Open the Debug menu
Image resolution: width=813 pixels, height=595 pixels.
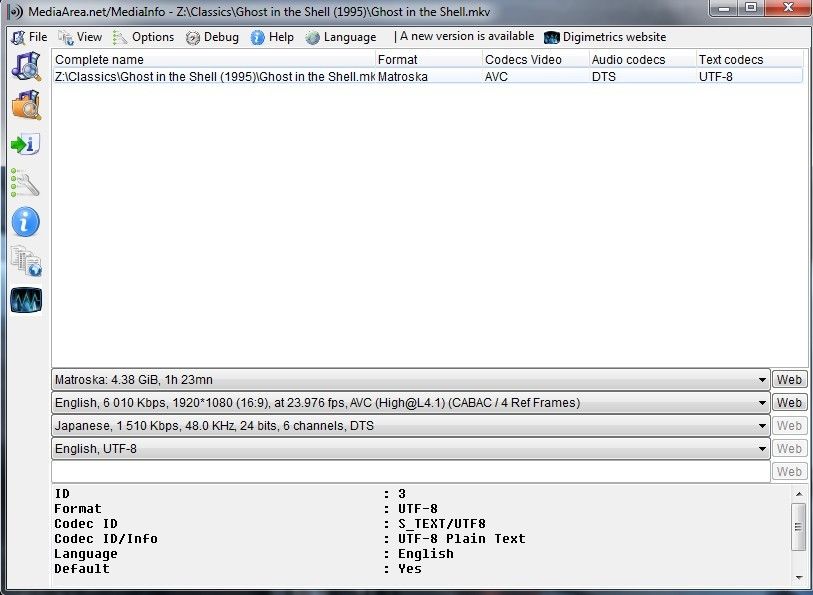coord(212,37)
